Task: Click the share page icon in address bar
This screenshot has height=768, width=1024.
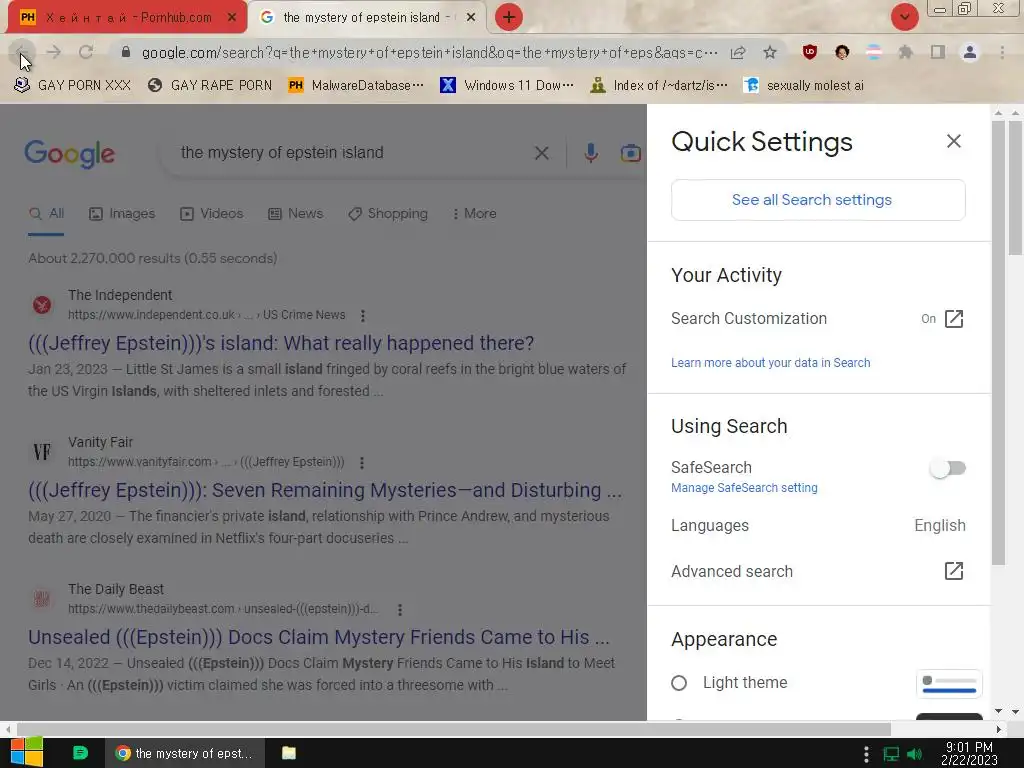Action: [x=738, y=52]
